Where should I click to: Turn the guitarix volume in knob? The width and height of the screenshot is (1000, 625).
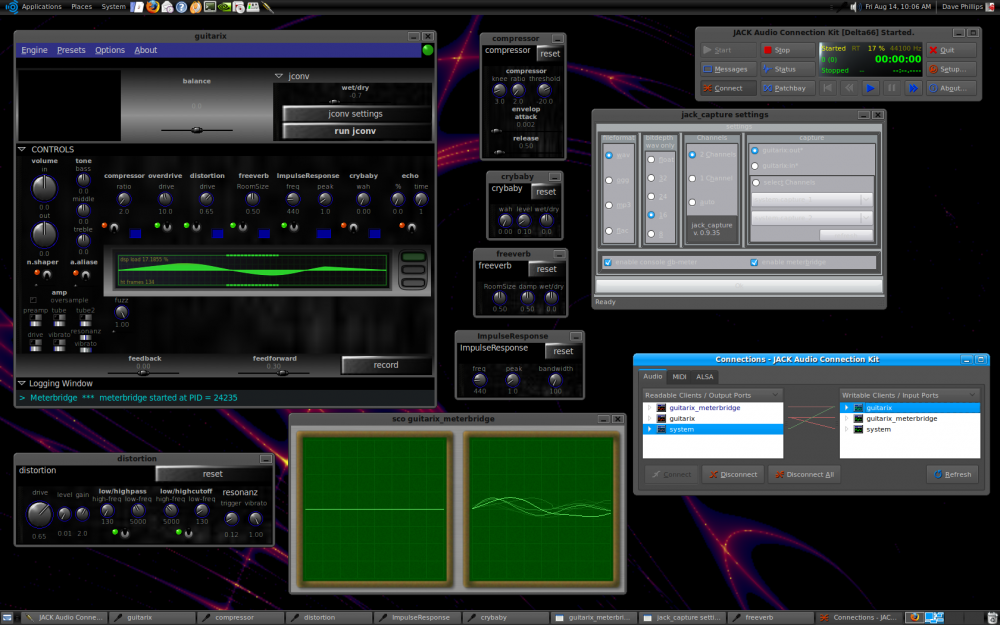[44, 187]
